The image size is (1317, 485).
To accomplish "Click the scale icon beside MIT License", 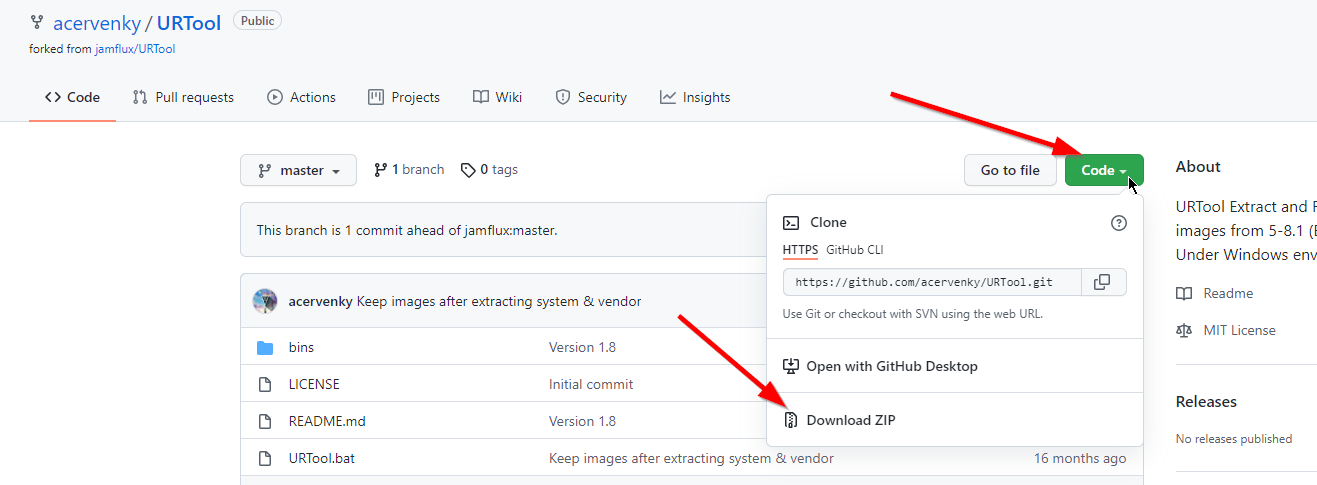I will tap(1184, 330).
